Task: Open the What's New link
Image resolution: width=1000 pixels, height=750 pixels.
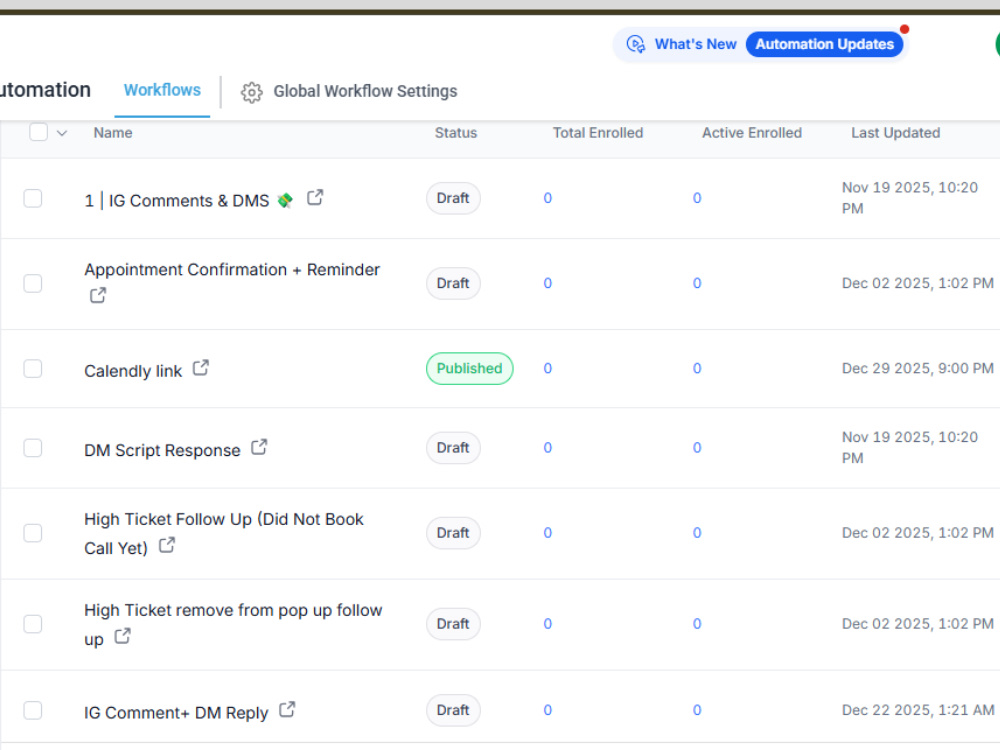Action: point(695,44)
